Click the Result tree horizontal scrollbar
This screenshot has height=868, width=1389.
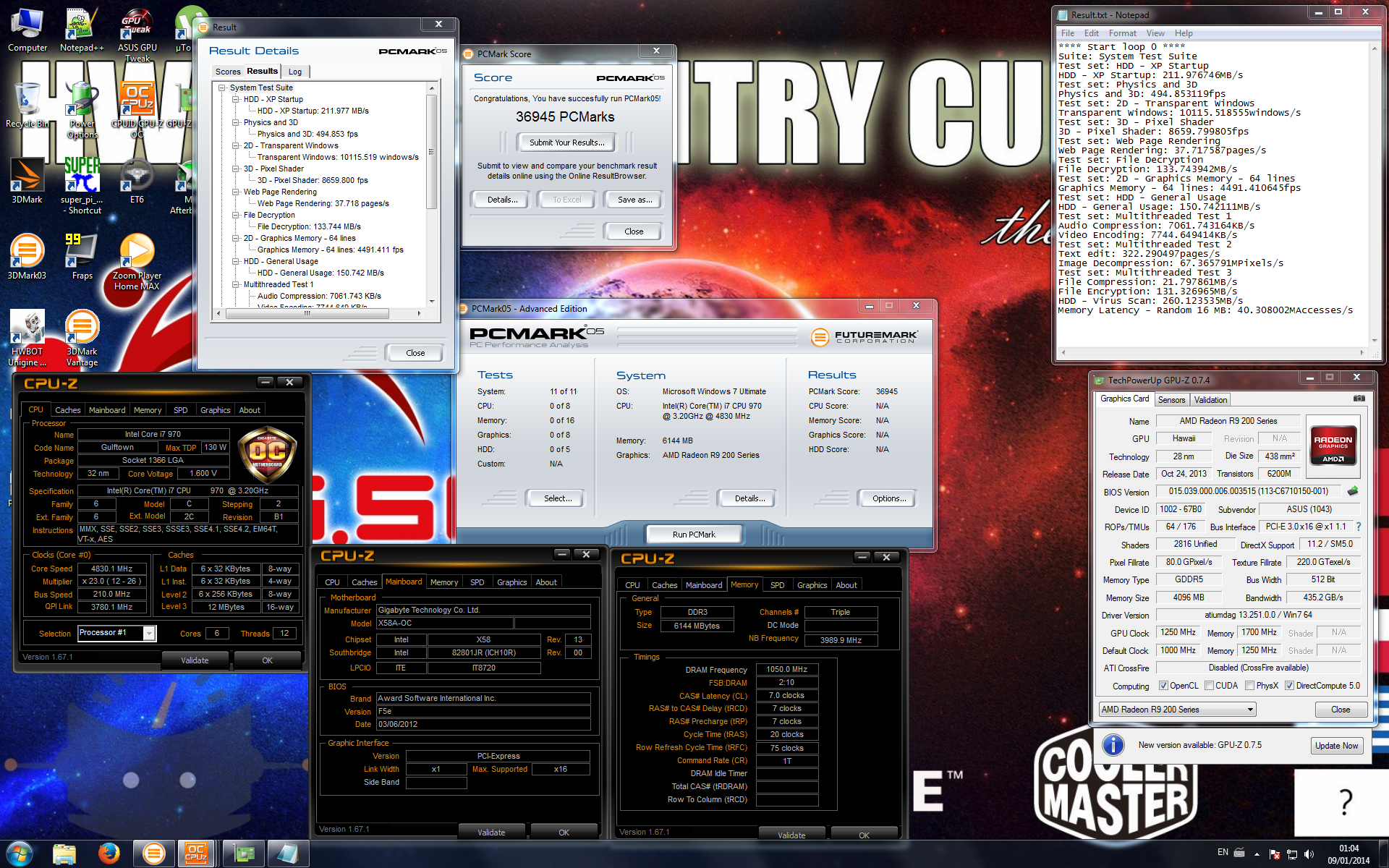[318, 313]
